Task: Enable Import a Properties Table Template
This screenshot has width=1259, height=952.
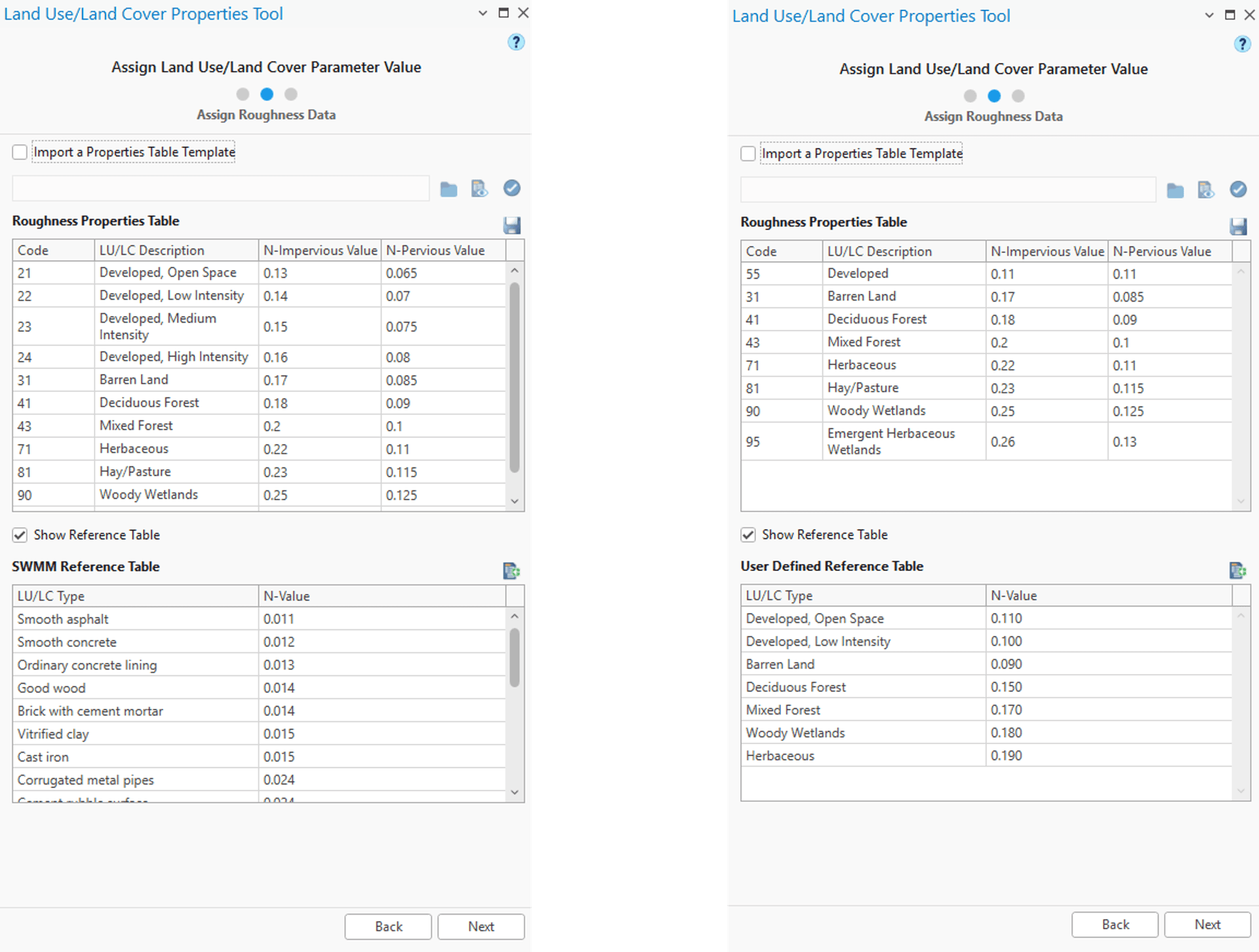Action: click(20, 151)
